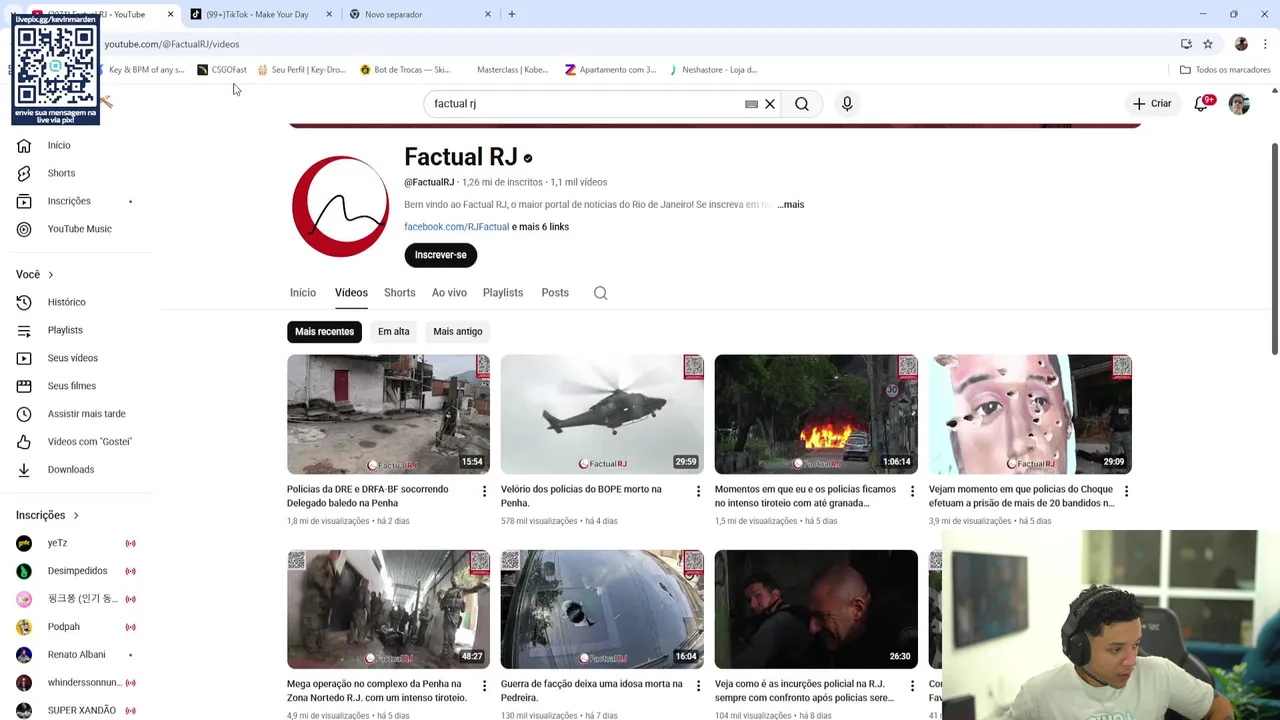The width and height of the screenshot is (1280, 720).
Task: Expand the Você section
Action: 35,274
